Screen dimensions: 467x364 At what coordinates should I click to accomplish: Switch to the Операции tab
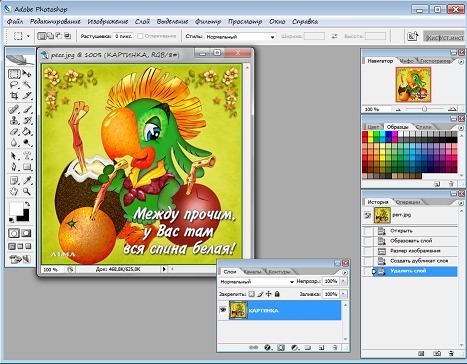tap(409, 202)
